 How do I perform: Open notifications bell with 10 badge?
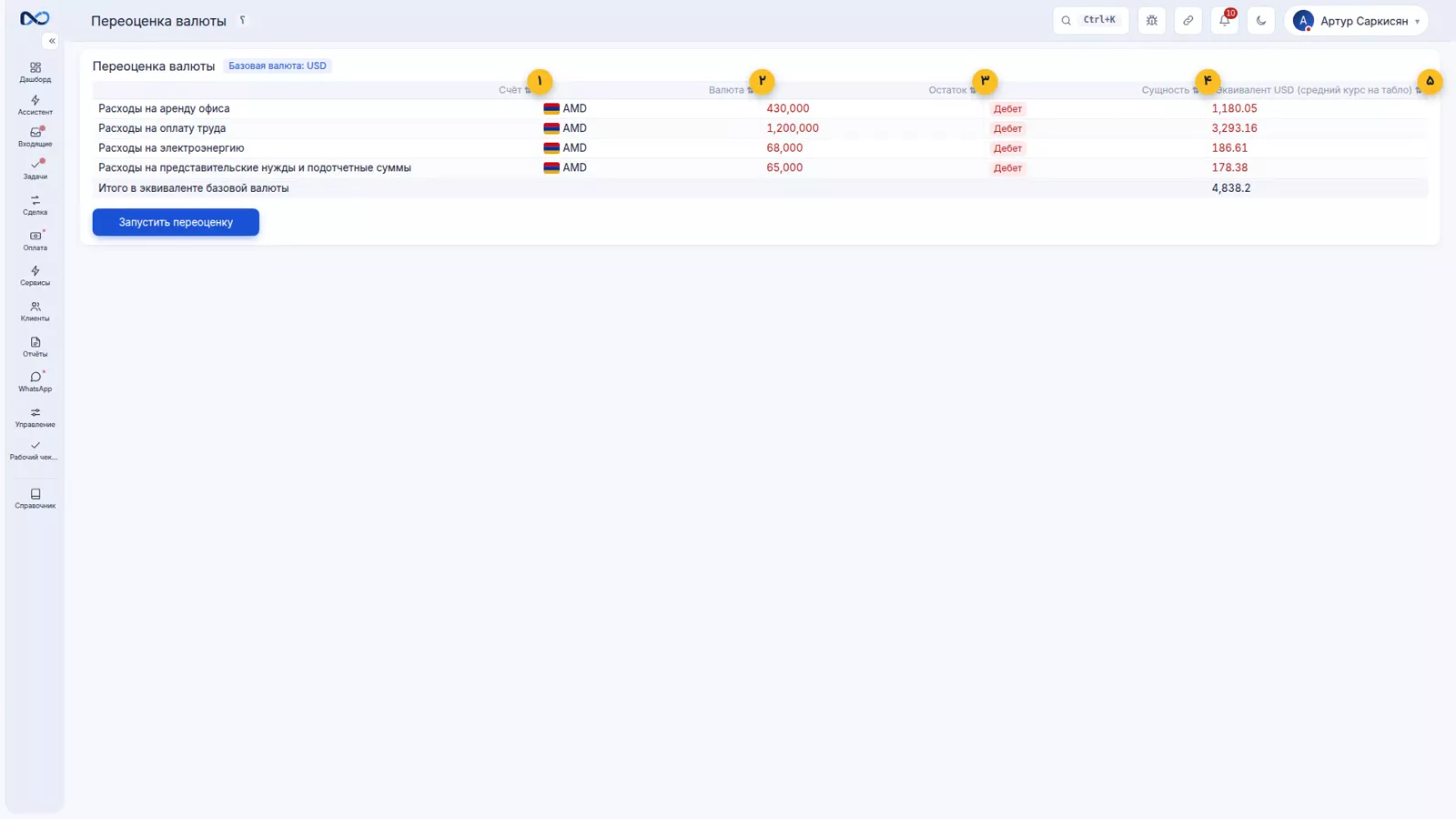[1225, 20]
